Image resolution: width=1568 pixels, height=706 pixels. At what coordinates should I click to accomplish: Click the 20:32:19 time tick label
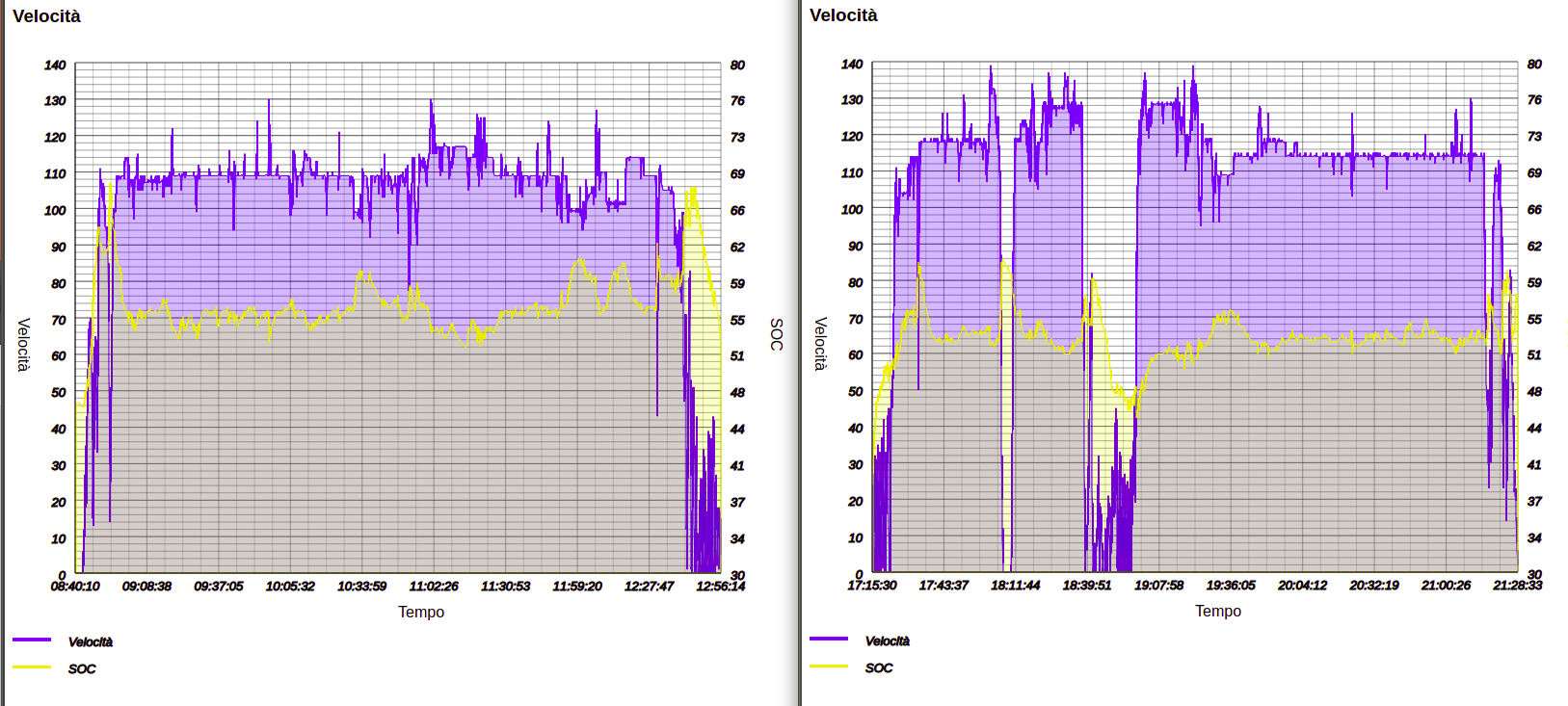(1374, 585)
